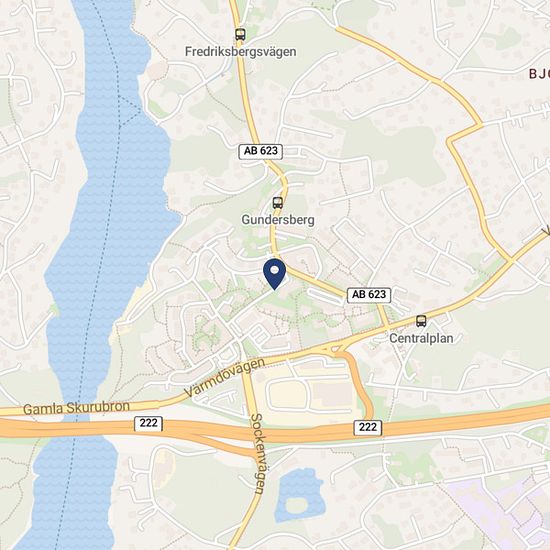Click the Fredriksbergsvägen stop label
This screenshot has height=550, width=550.
pos(241,52)
